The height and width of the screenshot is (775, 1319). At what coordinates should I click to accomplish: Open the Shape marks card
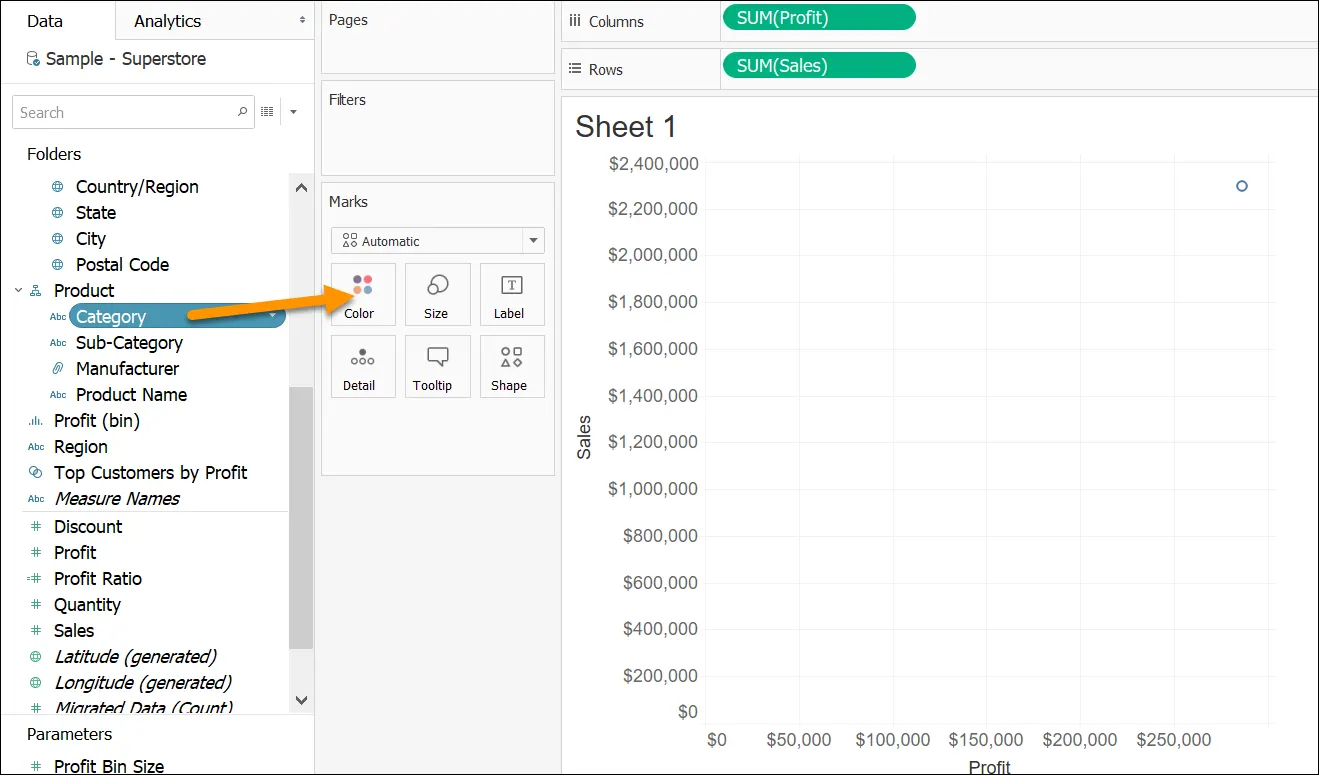[x=512, y=366]
